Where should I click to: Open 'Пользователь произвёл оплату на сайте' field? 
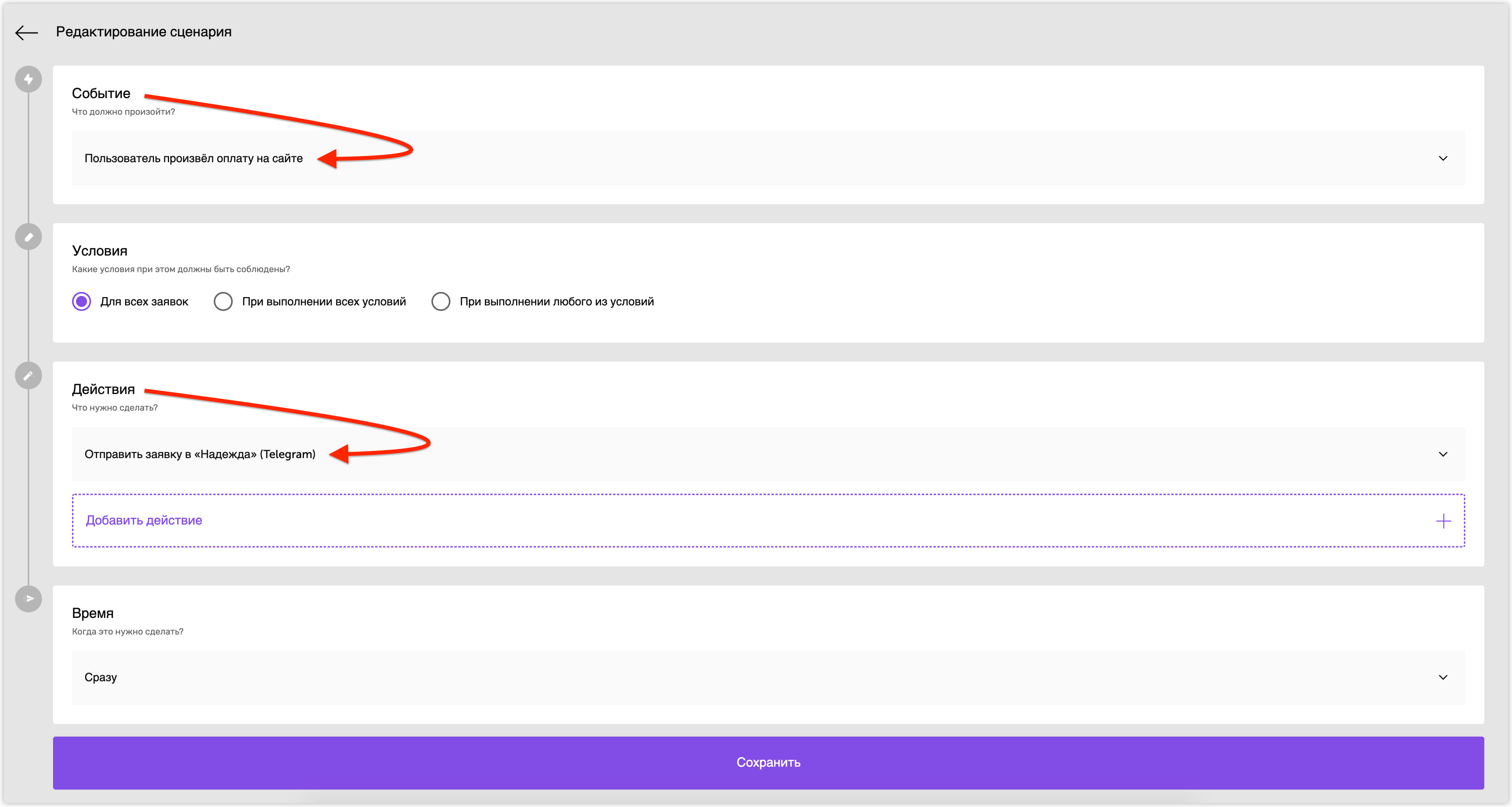pyautogui.click(x=768, y=158)
